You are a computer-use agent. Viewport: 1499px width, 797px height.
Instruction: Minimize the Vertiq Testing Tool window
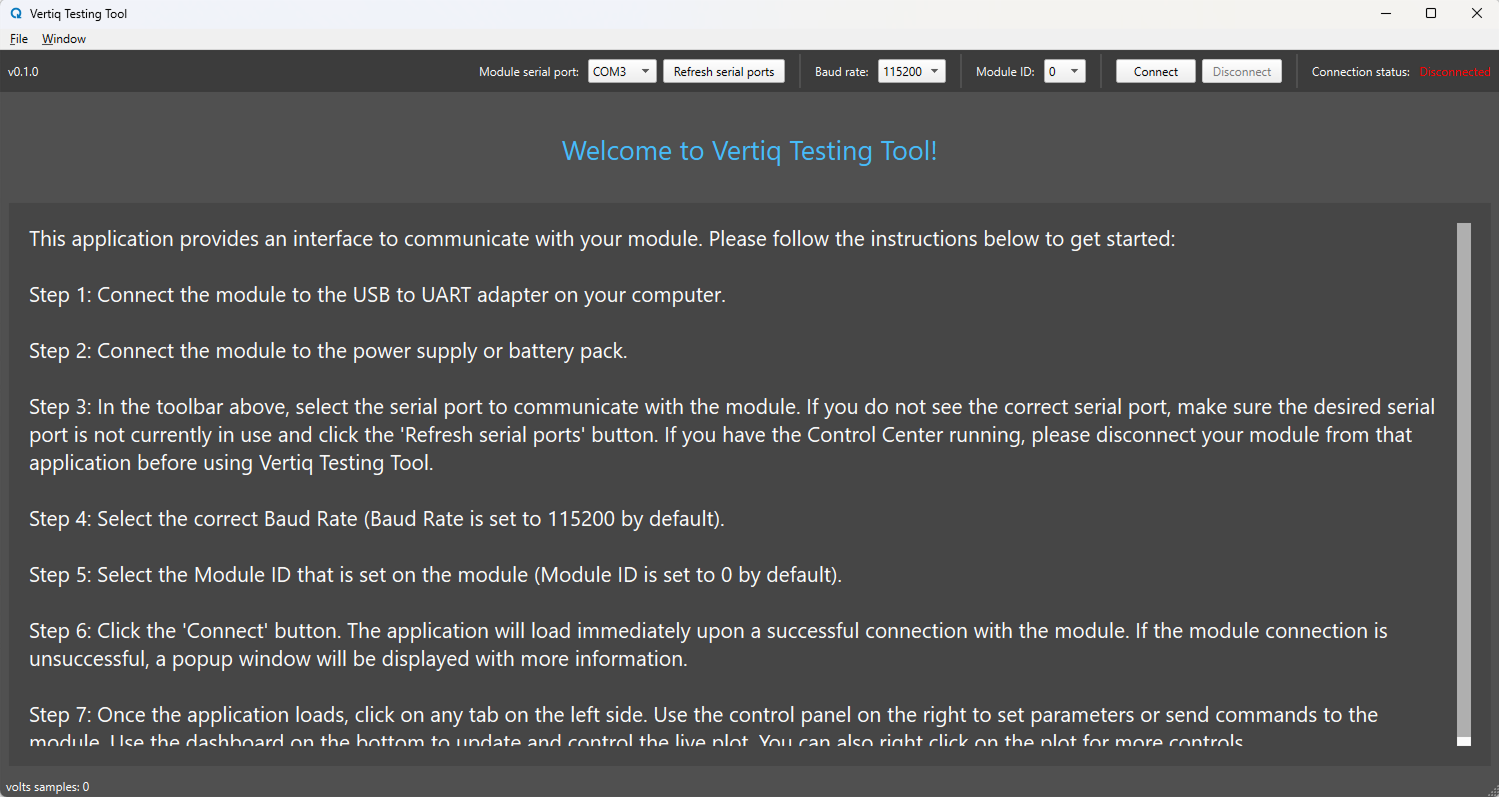[1385, 14]
